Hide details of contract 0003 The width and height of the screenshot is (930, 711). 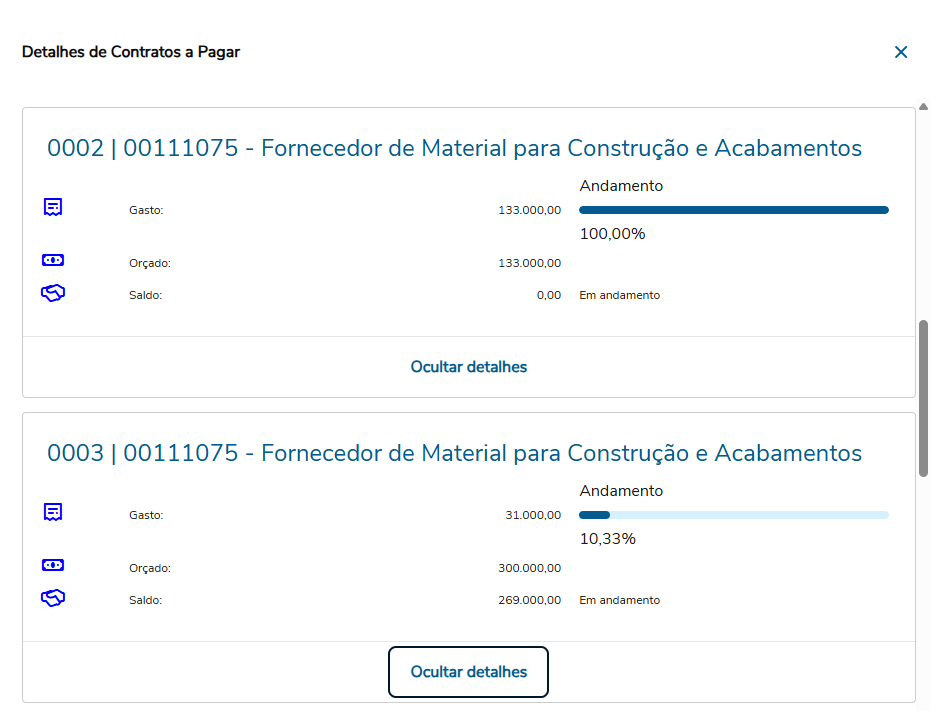468,672
